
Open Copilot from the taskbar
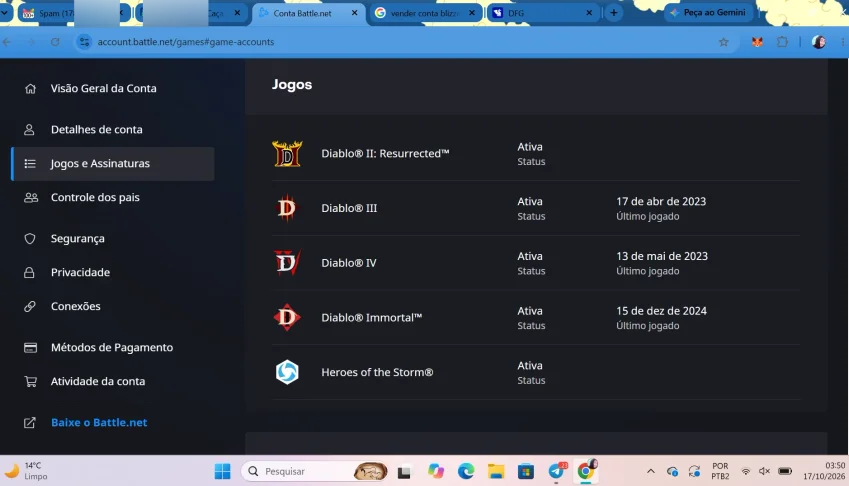click(x=435, y=471)
